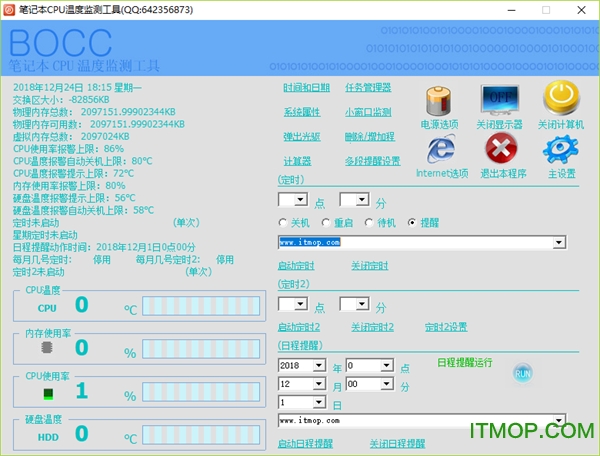600x456 pixels.
Task: Click the round RUN button
Action: point(523,373)
